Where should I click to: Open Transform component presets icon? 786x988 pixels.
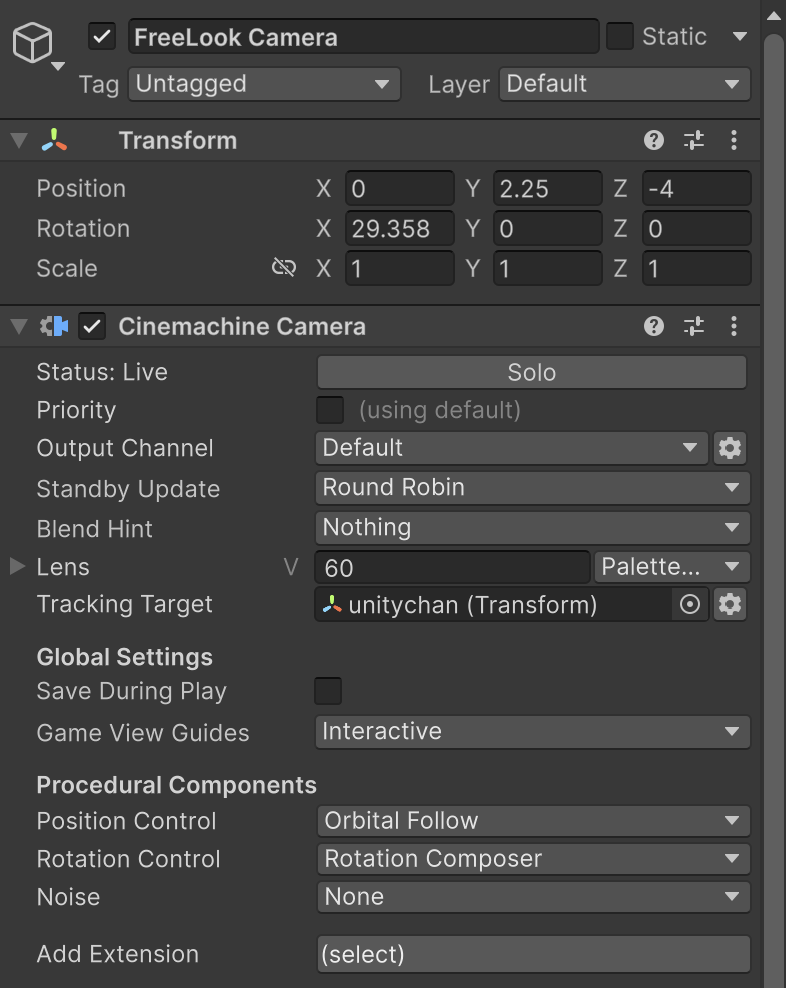point(694,140)
